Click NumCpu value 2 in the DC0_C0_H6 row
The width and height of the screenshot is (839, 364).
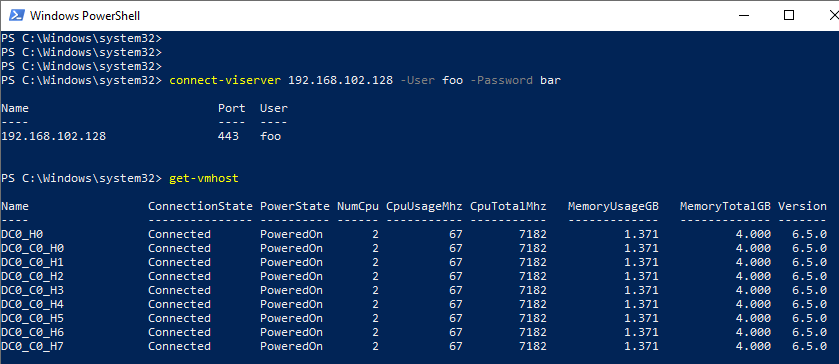point(375,332)
